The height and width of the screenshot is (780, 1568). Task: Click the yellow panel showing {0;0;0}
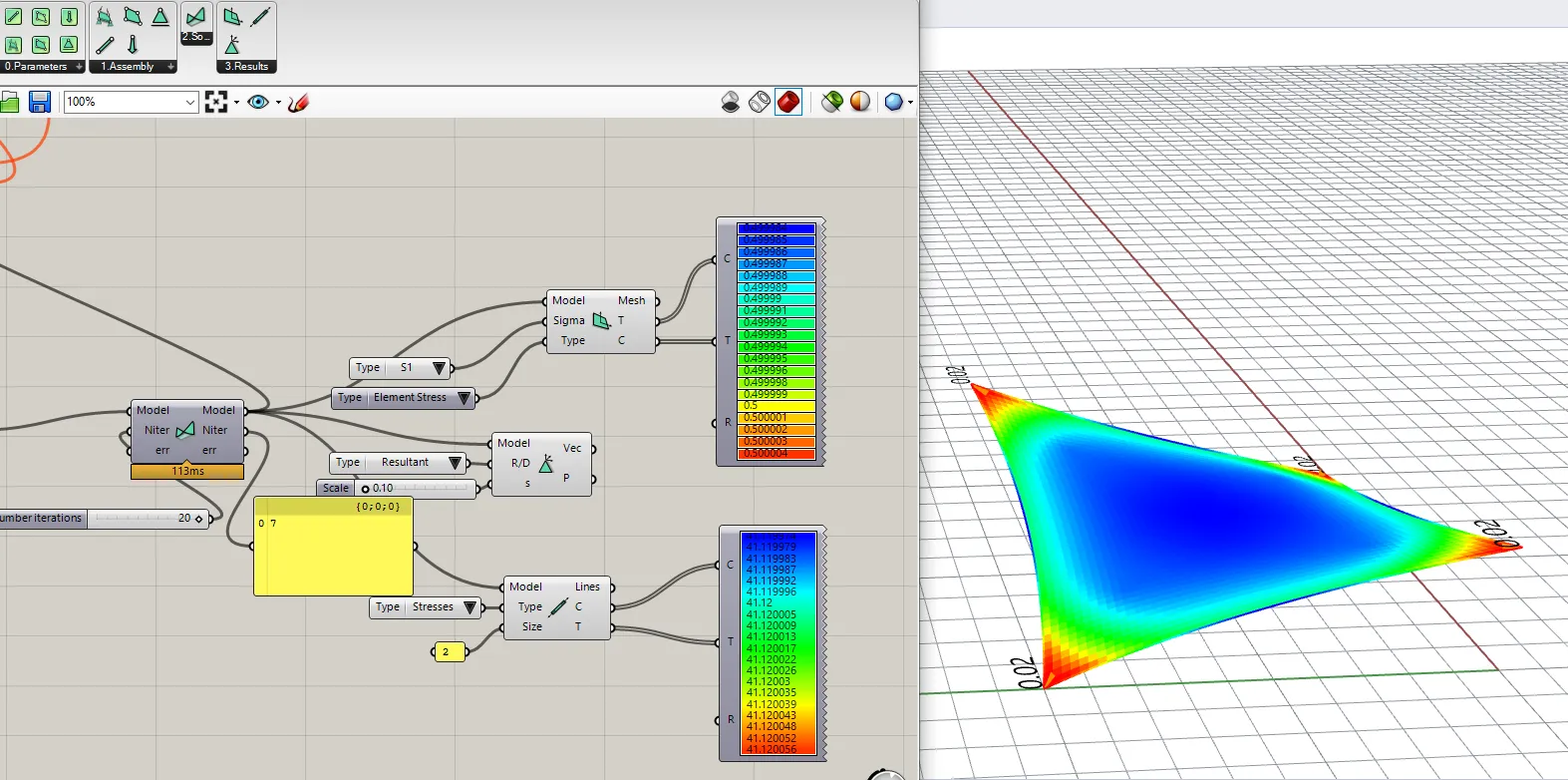click(x=333, y=547)
